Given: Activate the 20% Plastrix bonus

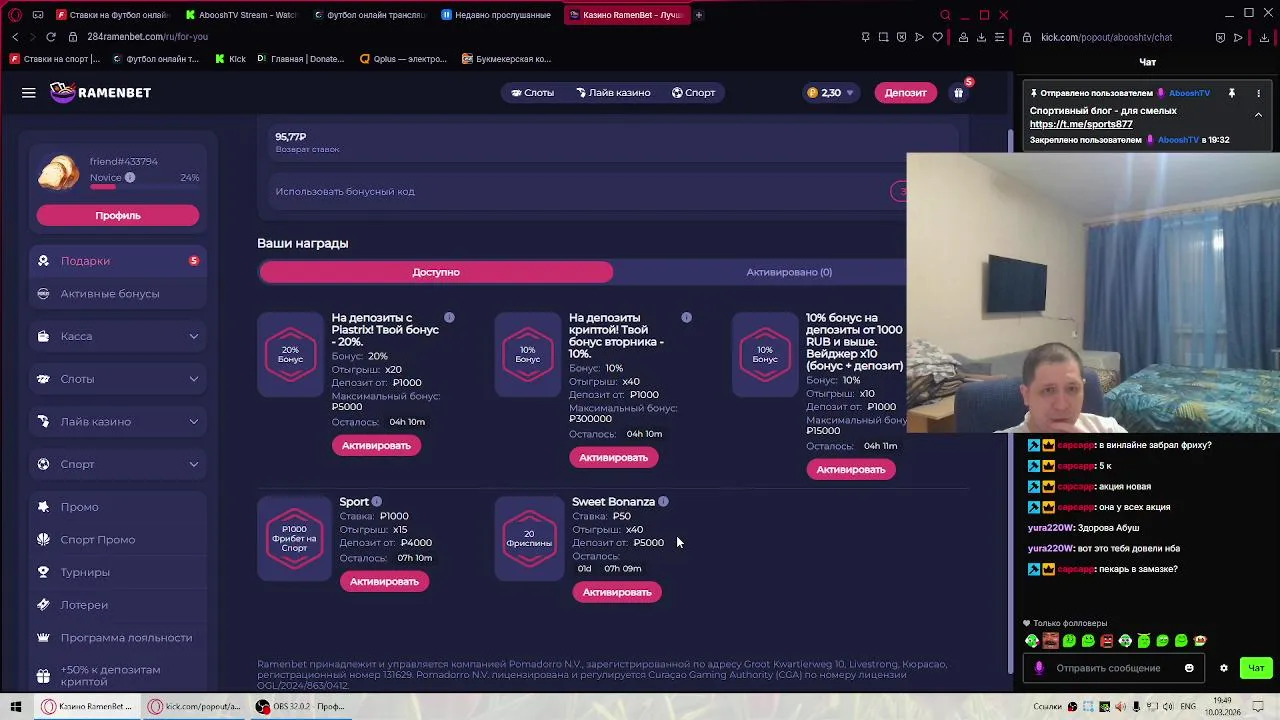Looking at the screenshot, I should coord(376,446).
